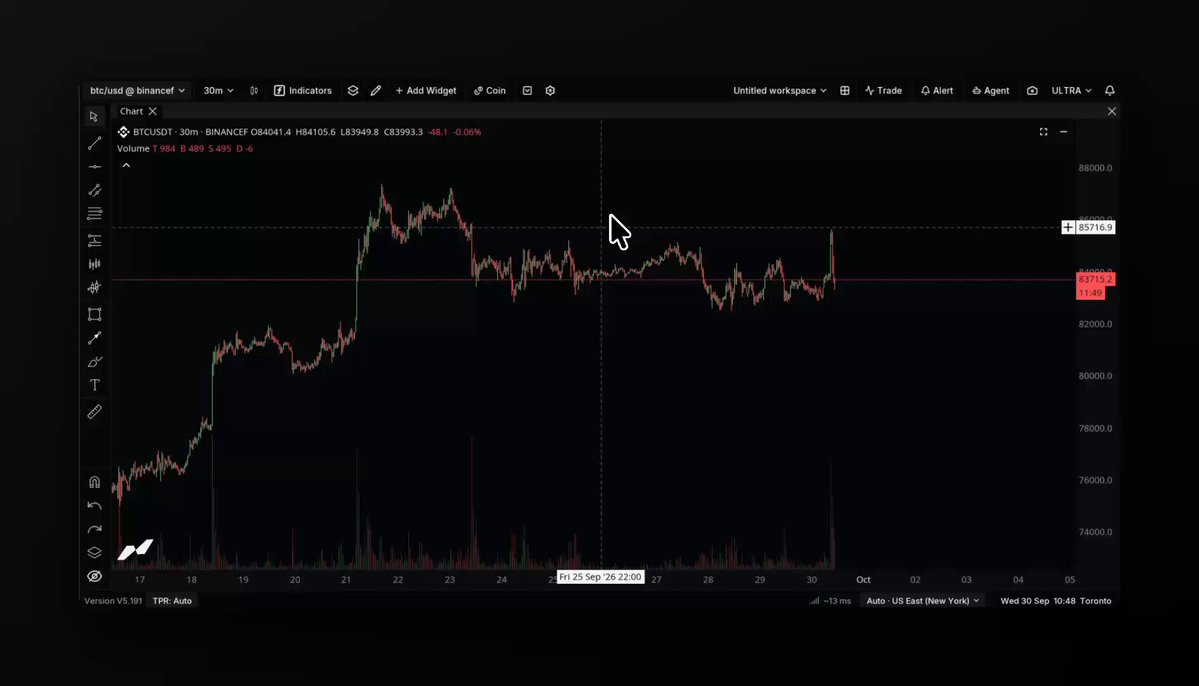Open the btc/usd @ binancef symbol dropdown
1199x686 pixels.
coord(138,90)
